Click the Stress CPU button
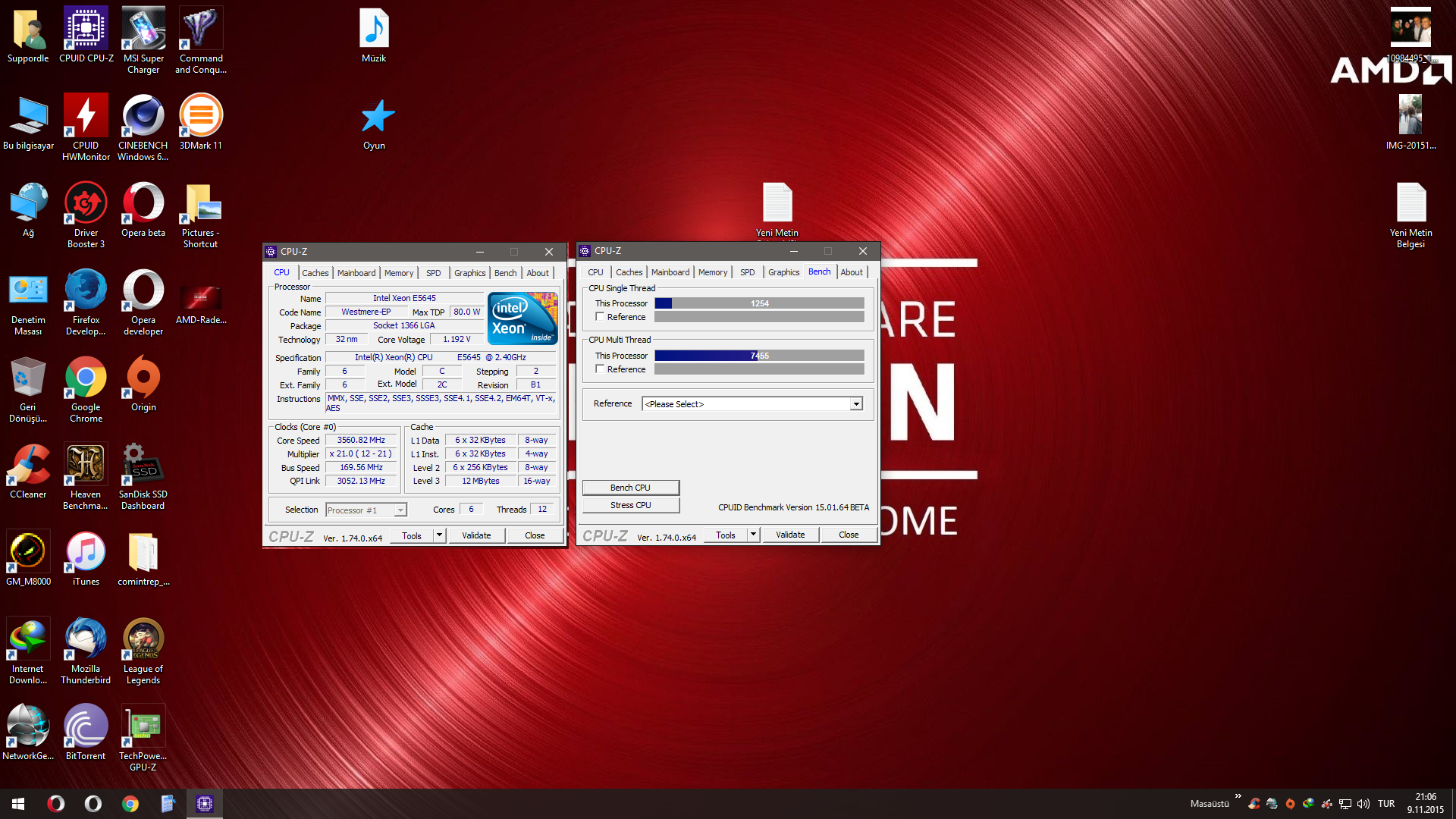Screen dimensions: 1456x819 point(631,505)
